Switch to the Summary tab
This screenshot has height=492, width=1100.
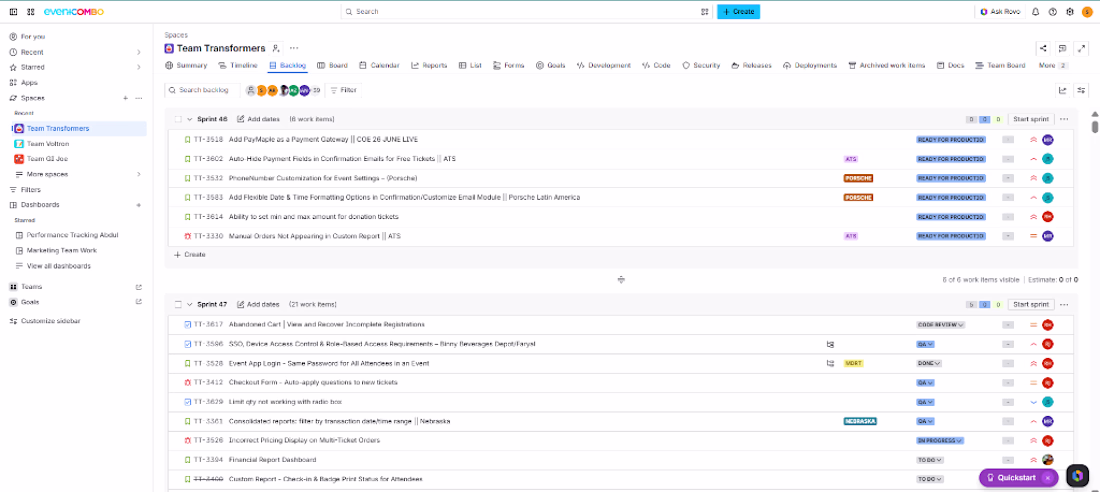tap(186, 65)
